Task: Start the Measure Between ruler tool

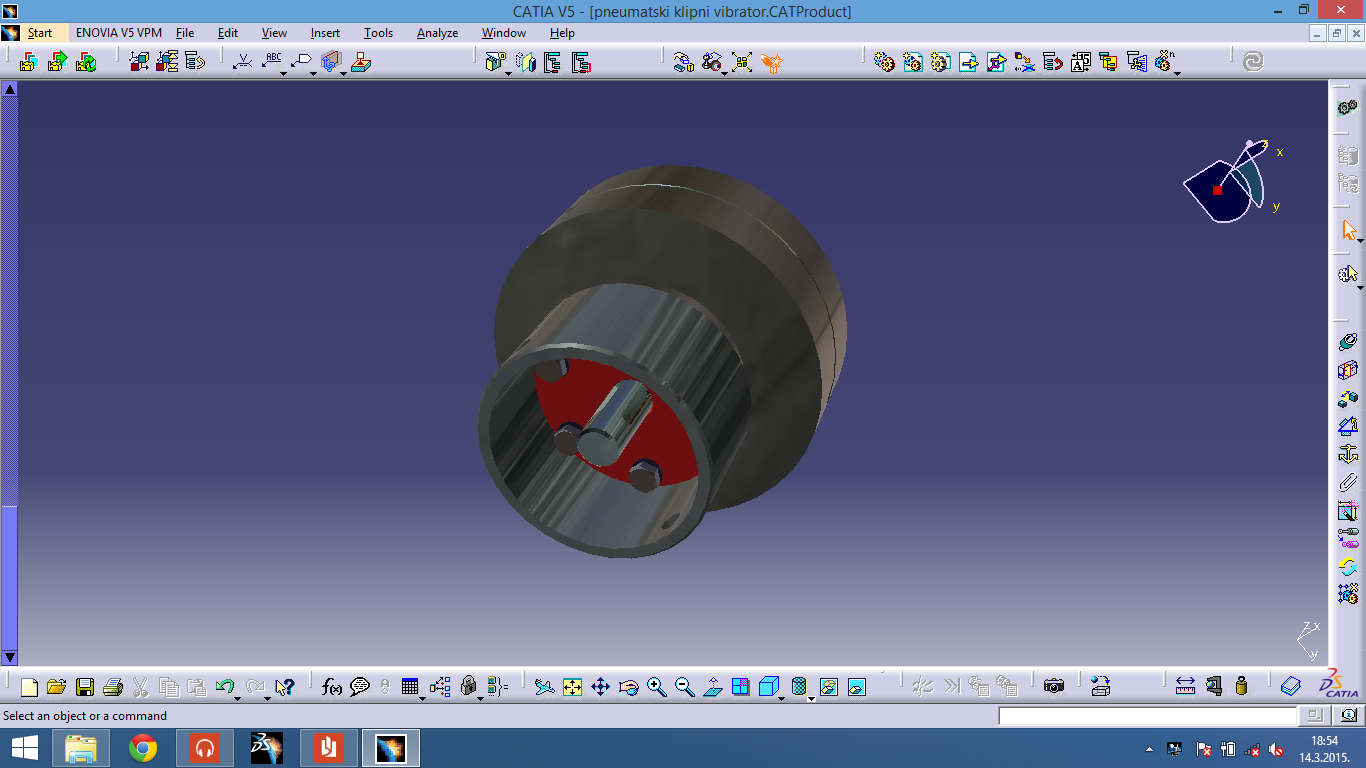Action: (x=1185, y=687)
